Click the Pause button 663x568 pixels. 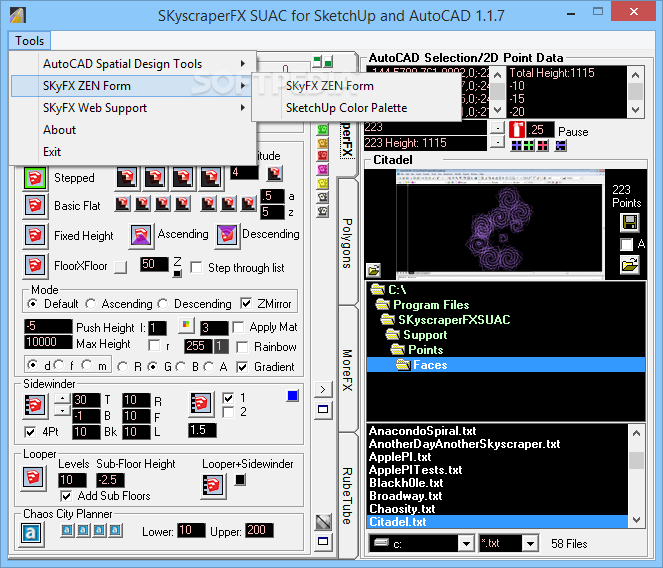click(x=573, y=132)
